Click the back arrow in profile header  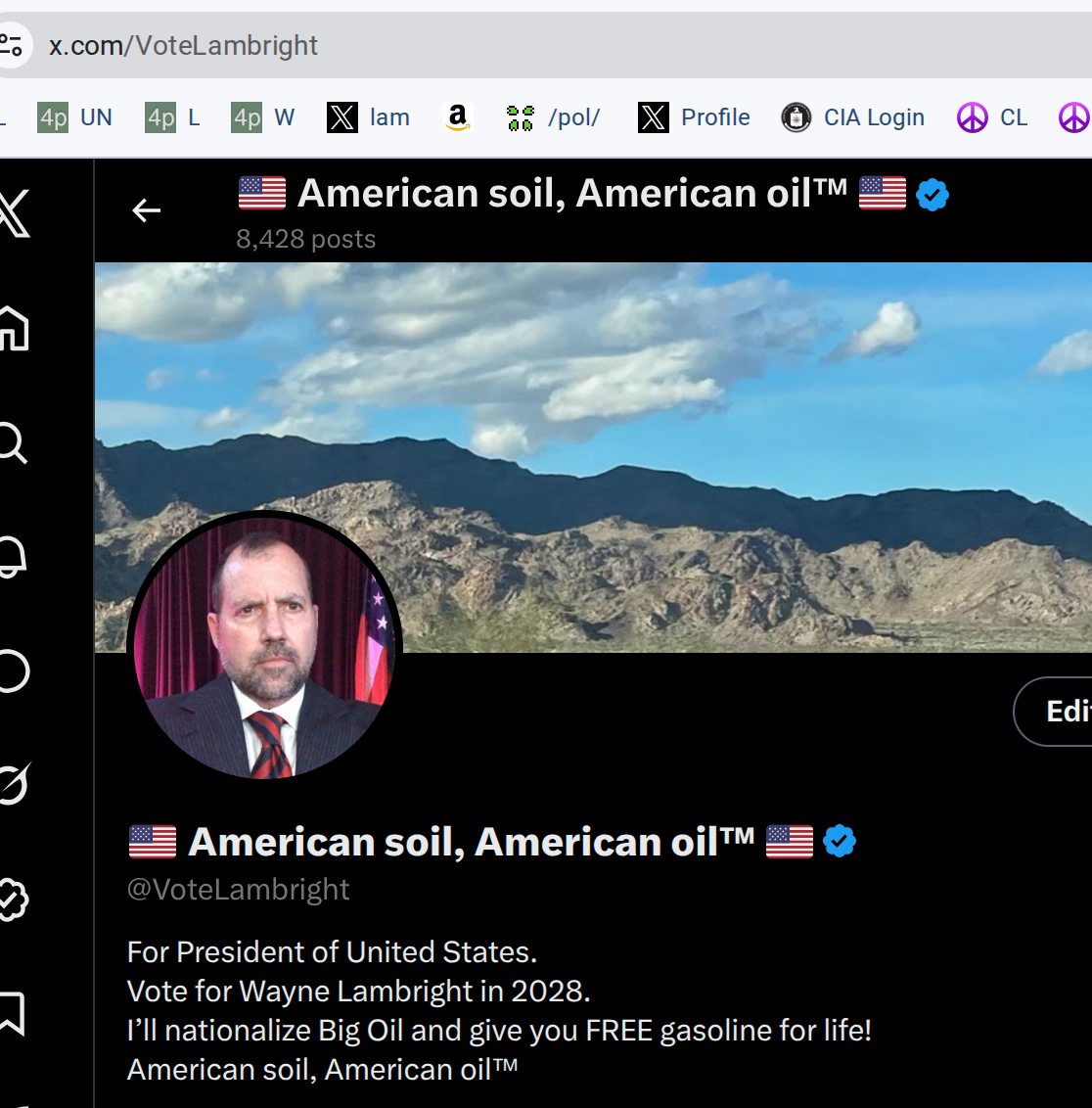coord(146,210)
